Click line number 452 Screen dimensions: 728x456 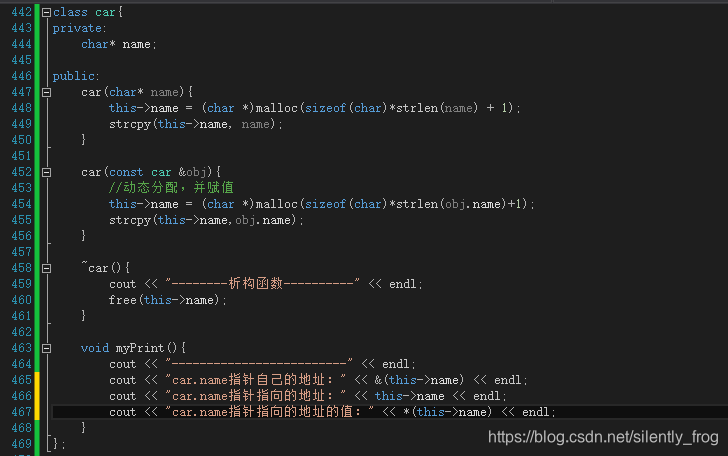[21, 172]
